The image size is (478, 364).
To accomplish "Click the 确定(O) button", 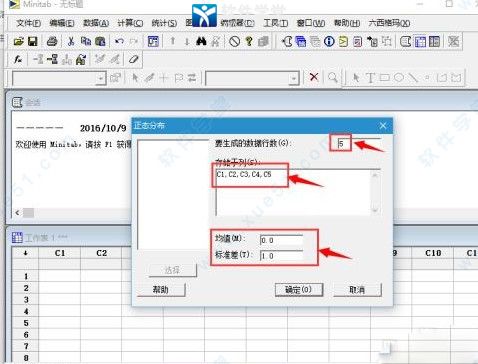I will [x=299, y=290].
